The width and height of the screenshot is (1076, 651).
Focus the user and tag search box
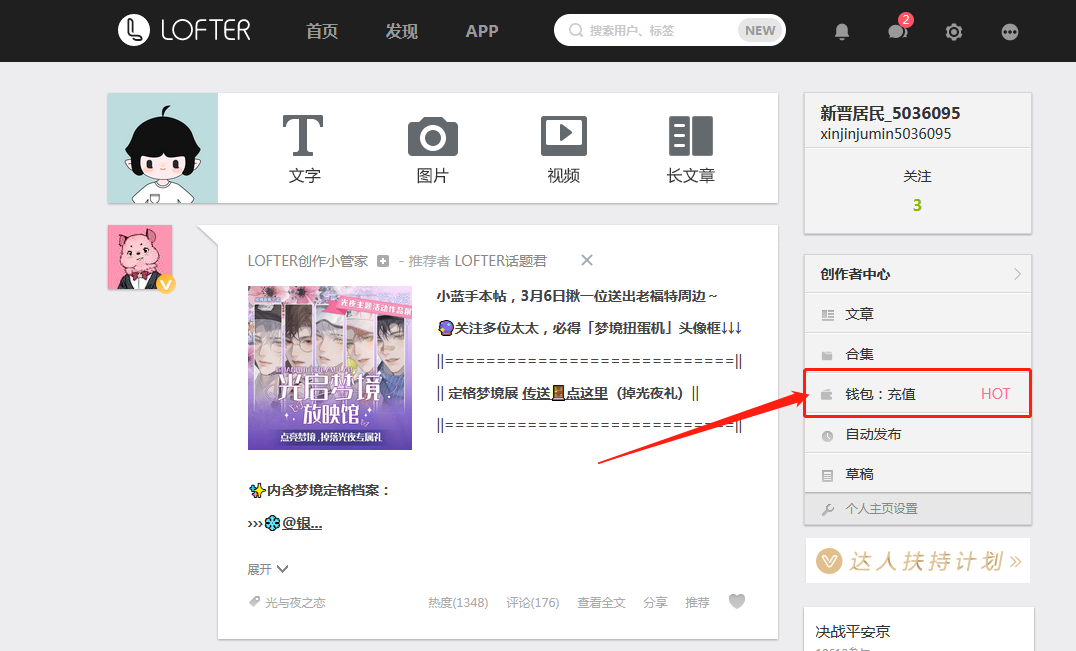669,30
